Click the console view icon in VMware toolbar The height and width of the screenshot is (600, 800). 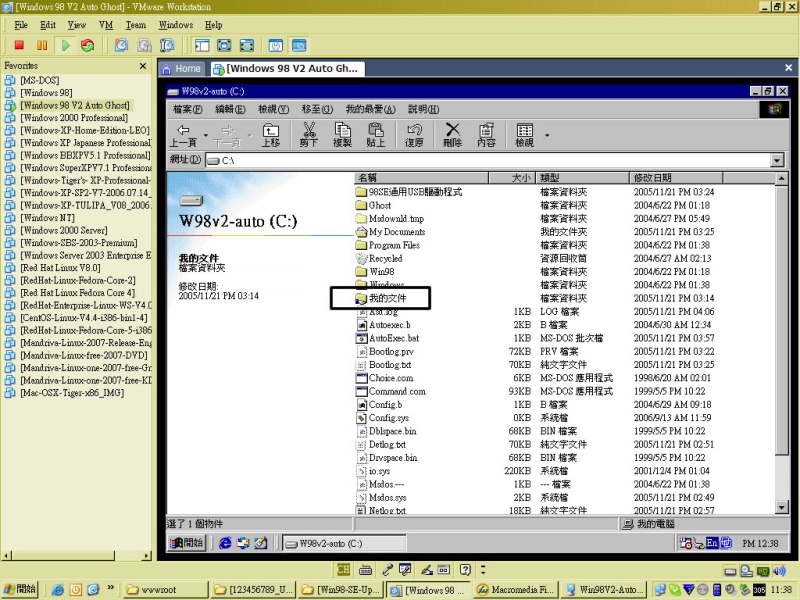coord(299,45)
